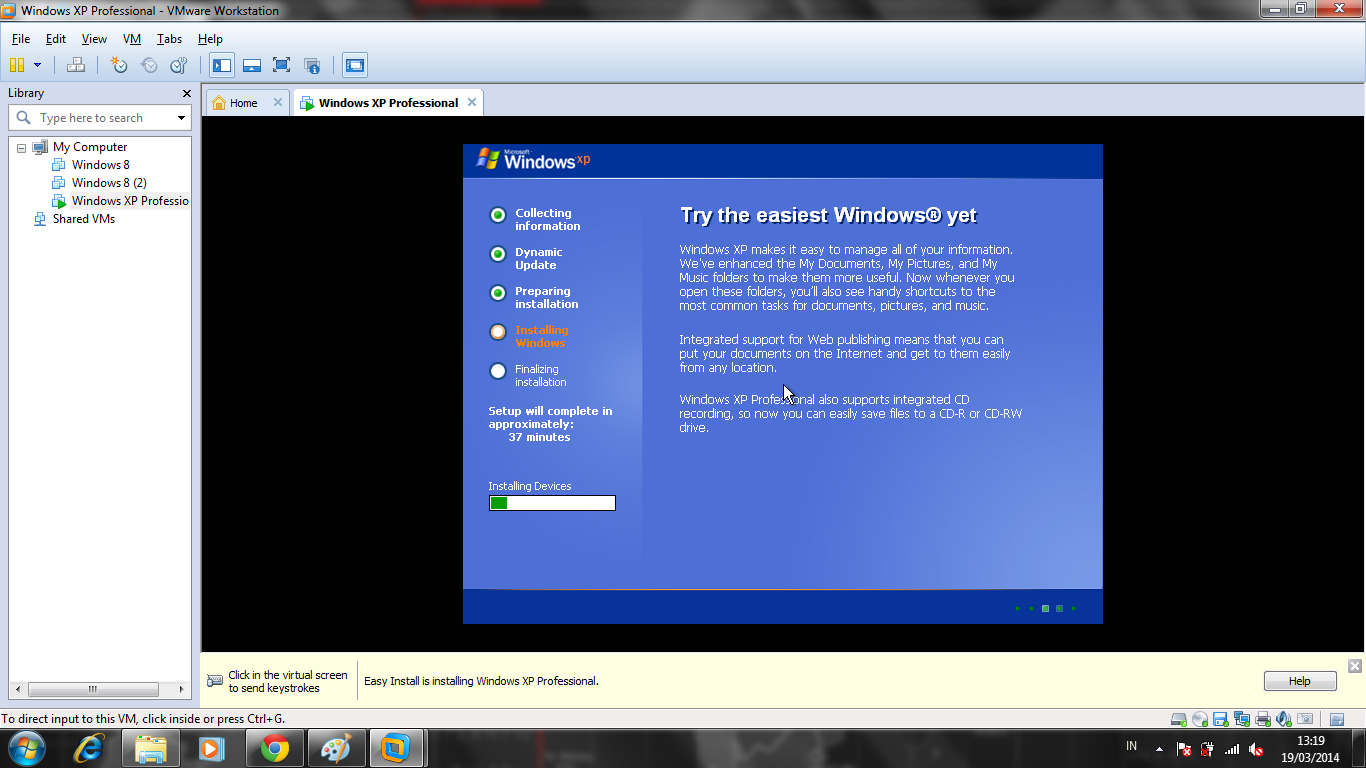Click the network adapter status icon
Viewport: 1366px width, 768px height.
click(x=1242, y=719)
